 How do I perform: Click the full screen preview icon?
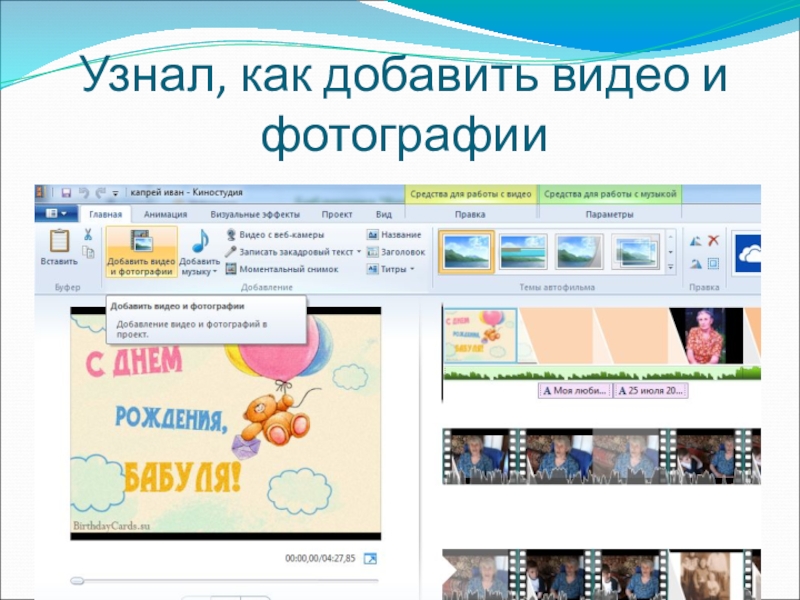click(x=370, y=559)
